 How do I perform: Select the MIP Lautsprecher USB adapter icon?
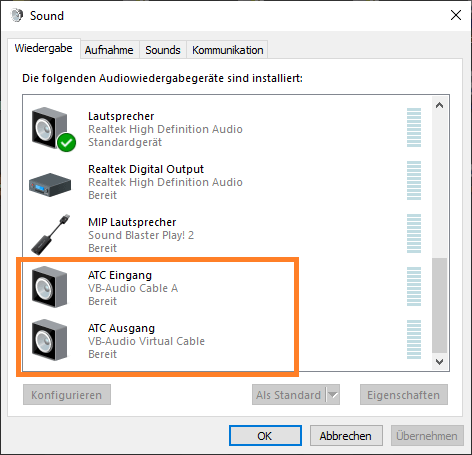(x=51, y=235)
